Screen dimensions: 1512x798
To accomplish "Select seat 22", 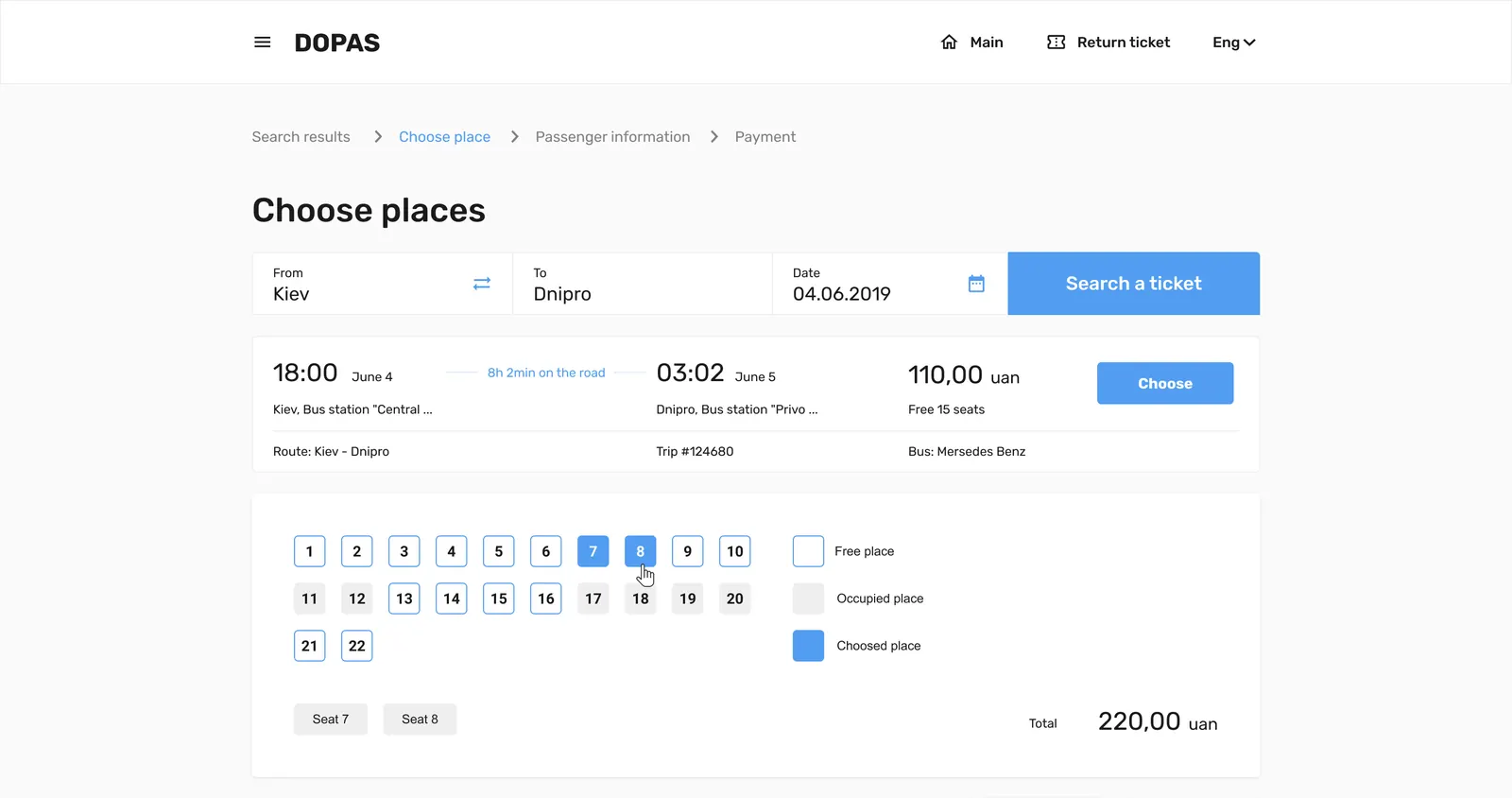I will (357, 646).
